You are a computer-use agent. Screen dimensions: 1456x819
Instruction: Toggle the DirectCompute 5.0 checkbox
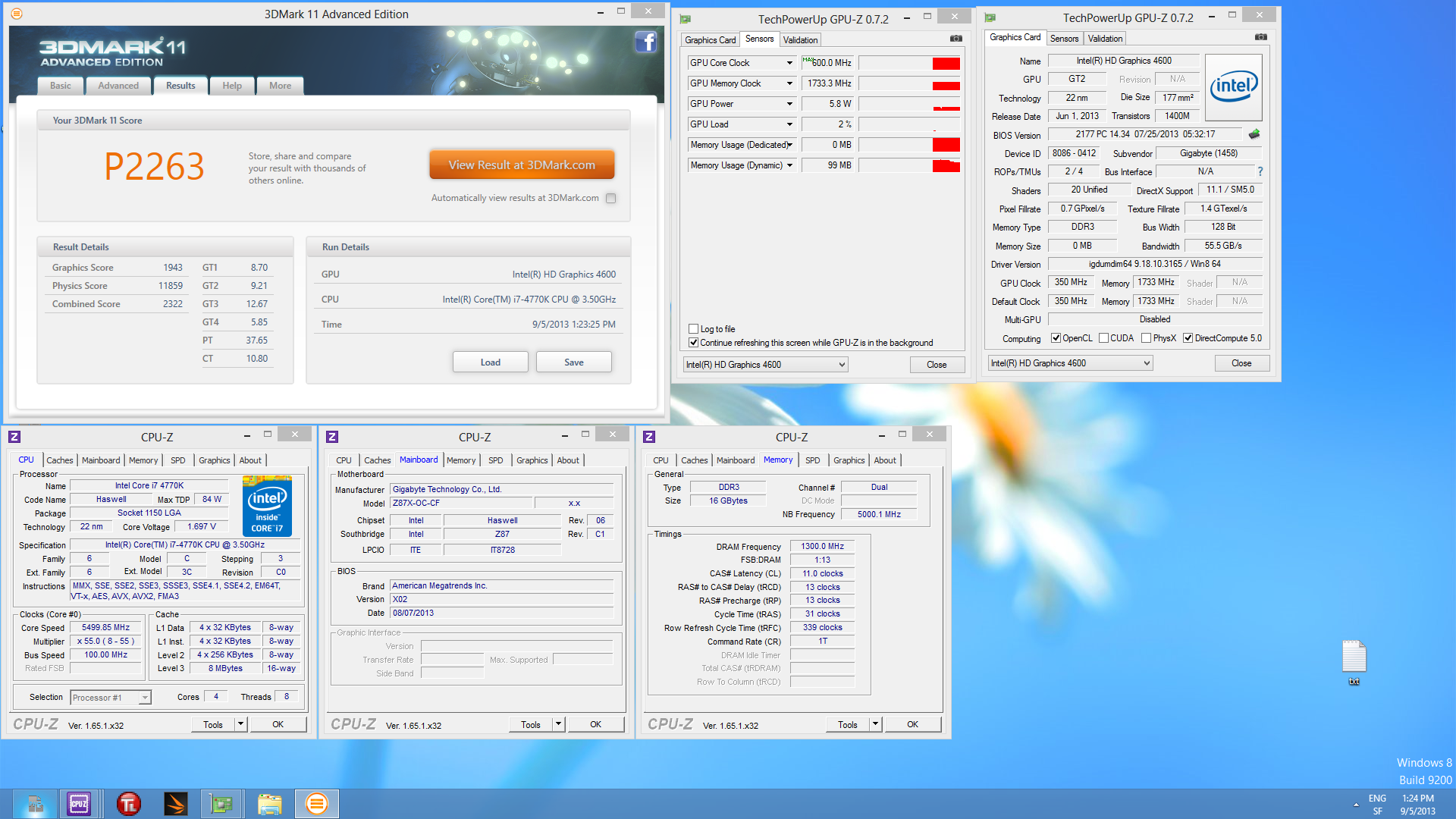(1188, 338)
